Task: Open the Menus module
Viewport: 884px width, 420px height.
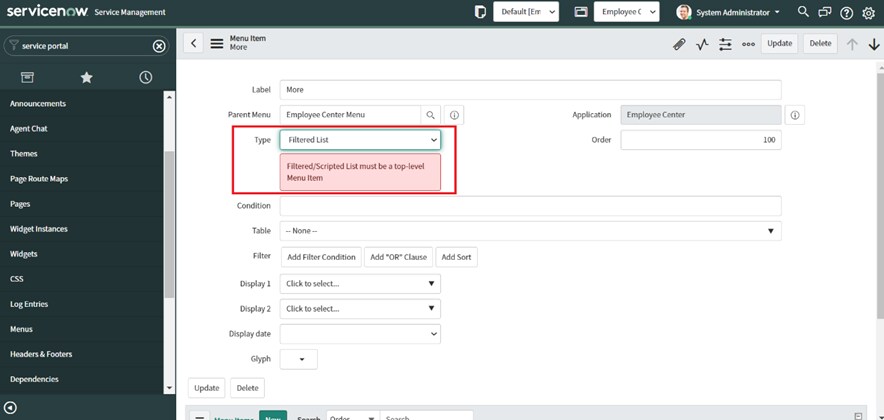Action: [x=21, y=329]
